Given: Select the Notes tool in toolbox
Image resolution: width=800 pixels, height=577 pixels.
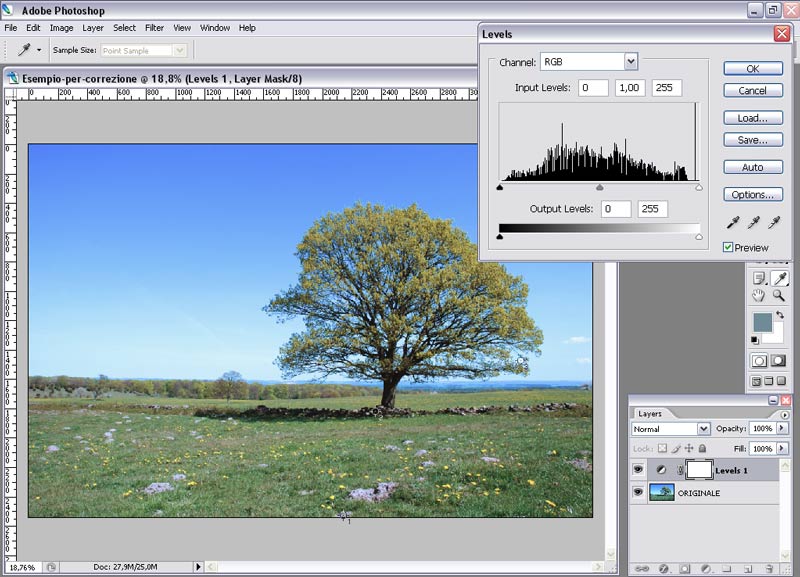Looking at the screenshot, I should (759, 277).
